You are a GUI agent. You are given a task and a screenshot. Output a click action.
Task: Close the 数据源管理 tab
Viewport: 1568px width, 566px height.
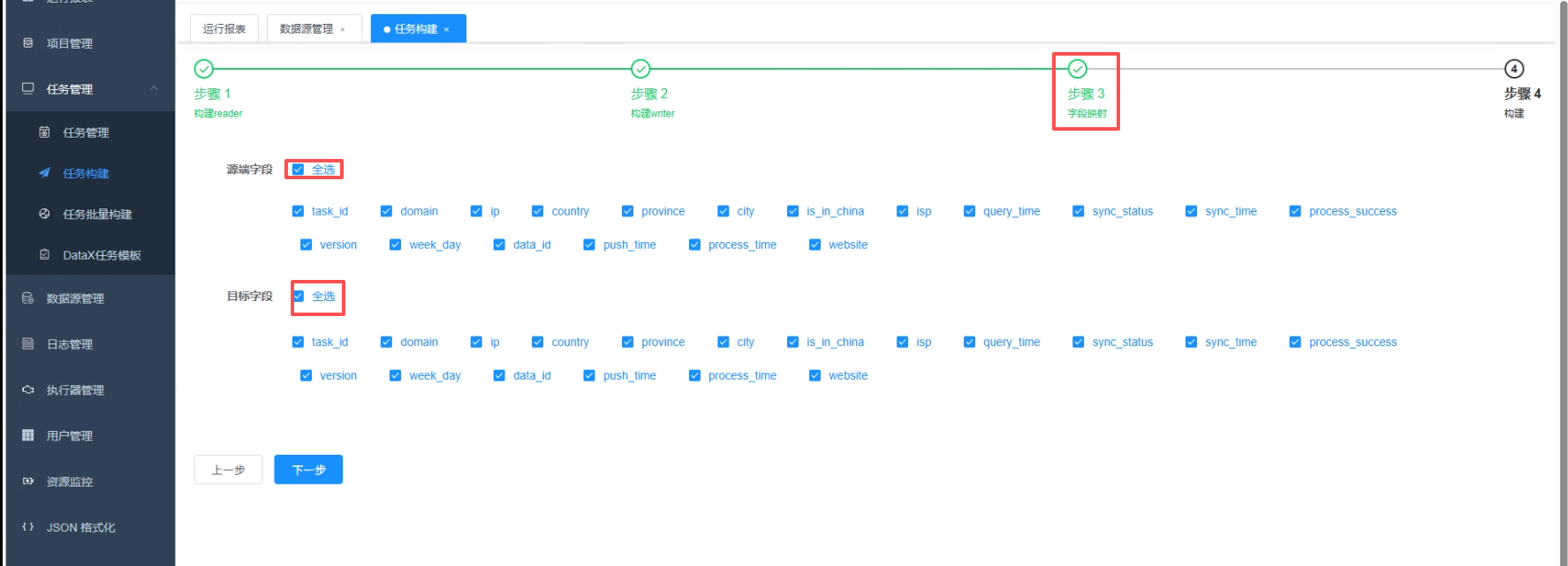(x=343, y=29)
